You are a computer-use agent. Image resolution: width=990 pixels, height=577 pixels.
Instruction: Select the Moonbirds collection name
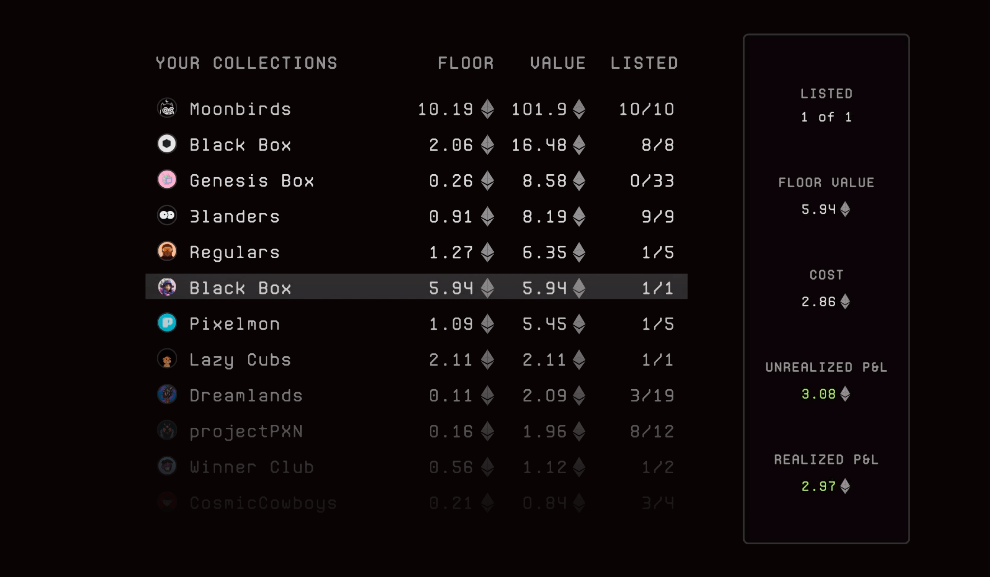[240, 109]
